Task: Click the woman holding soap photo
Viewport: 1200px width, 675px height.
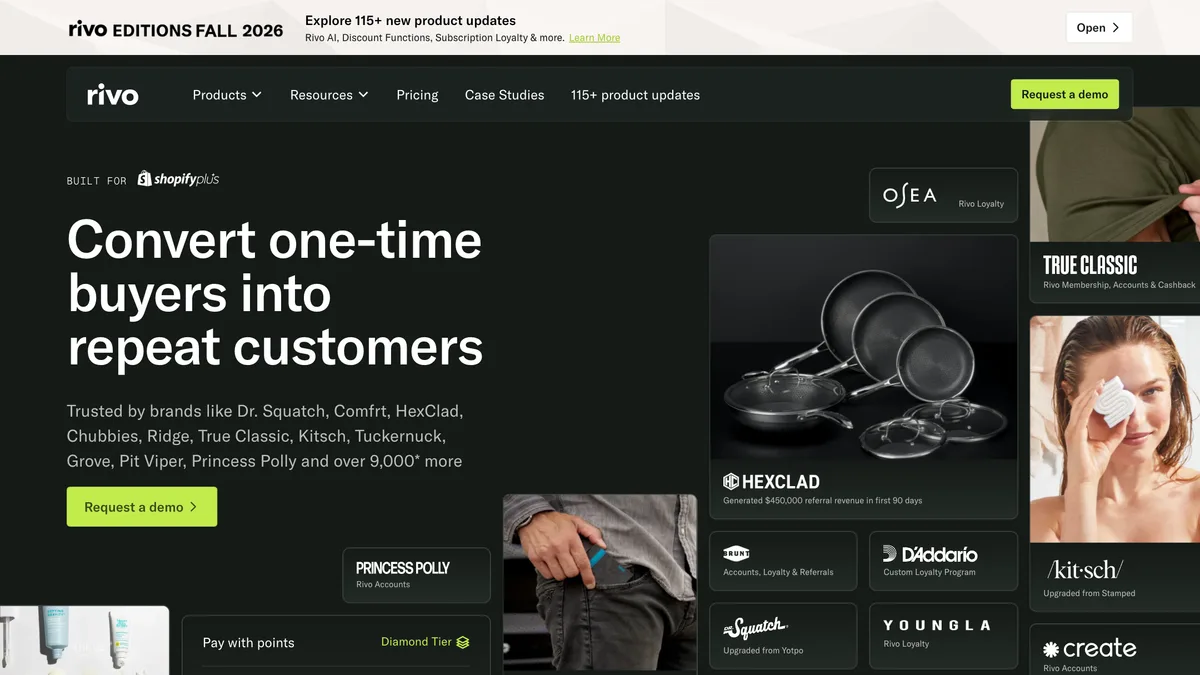Action: click(1115, 429)
